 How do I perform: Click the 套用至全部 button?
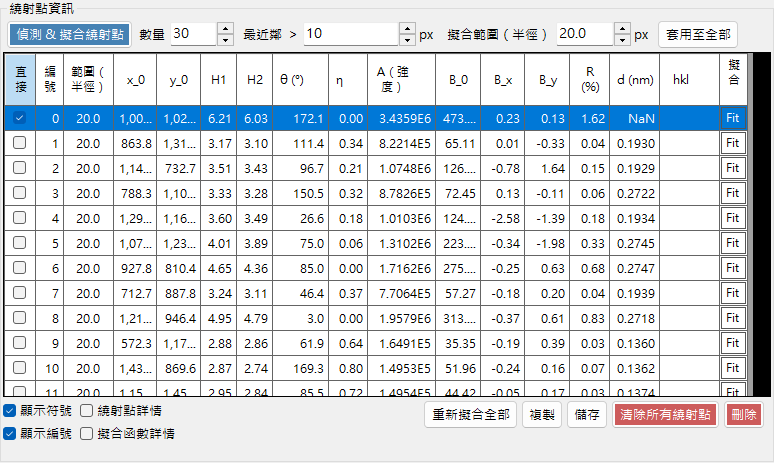[x=697, y=35]
